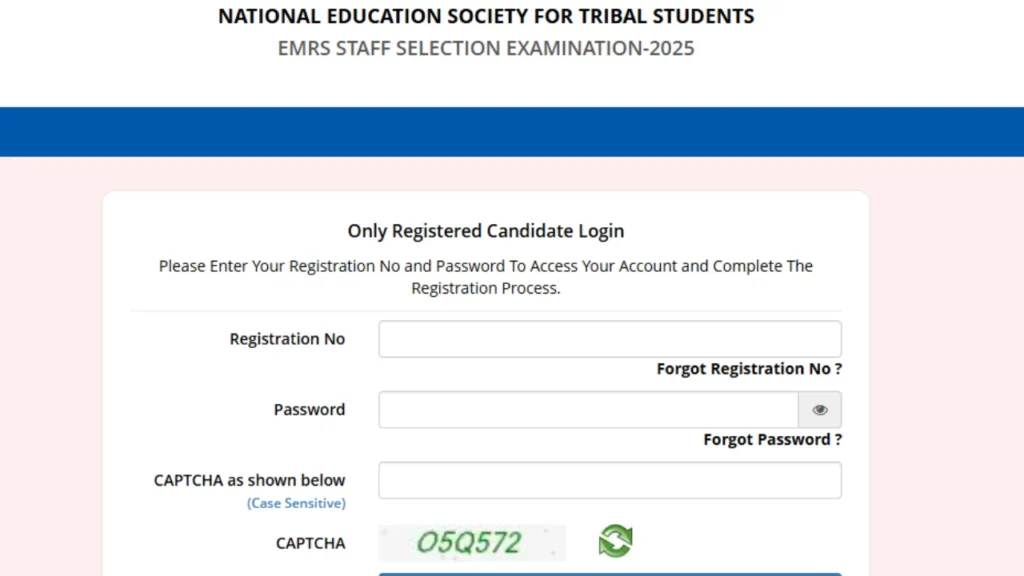Click the blue navigation bar at the top
Viewport: 1024px width, 576px height.
[512, 130]
